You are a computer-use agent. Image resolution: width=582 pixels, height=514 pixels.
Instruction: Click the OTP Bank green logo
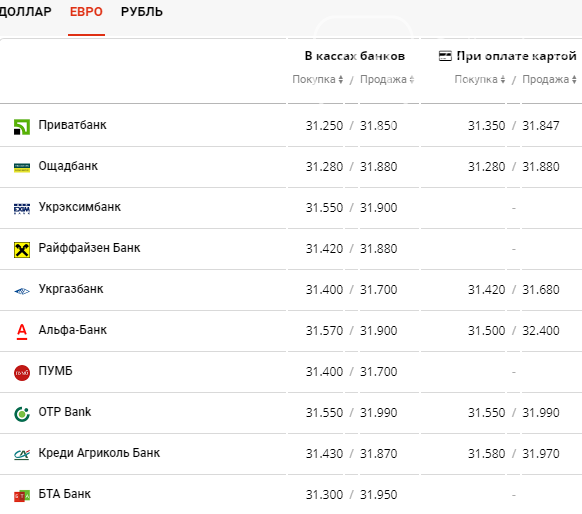22,414
